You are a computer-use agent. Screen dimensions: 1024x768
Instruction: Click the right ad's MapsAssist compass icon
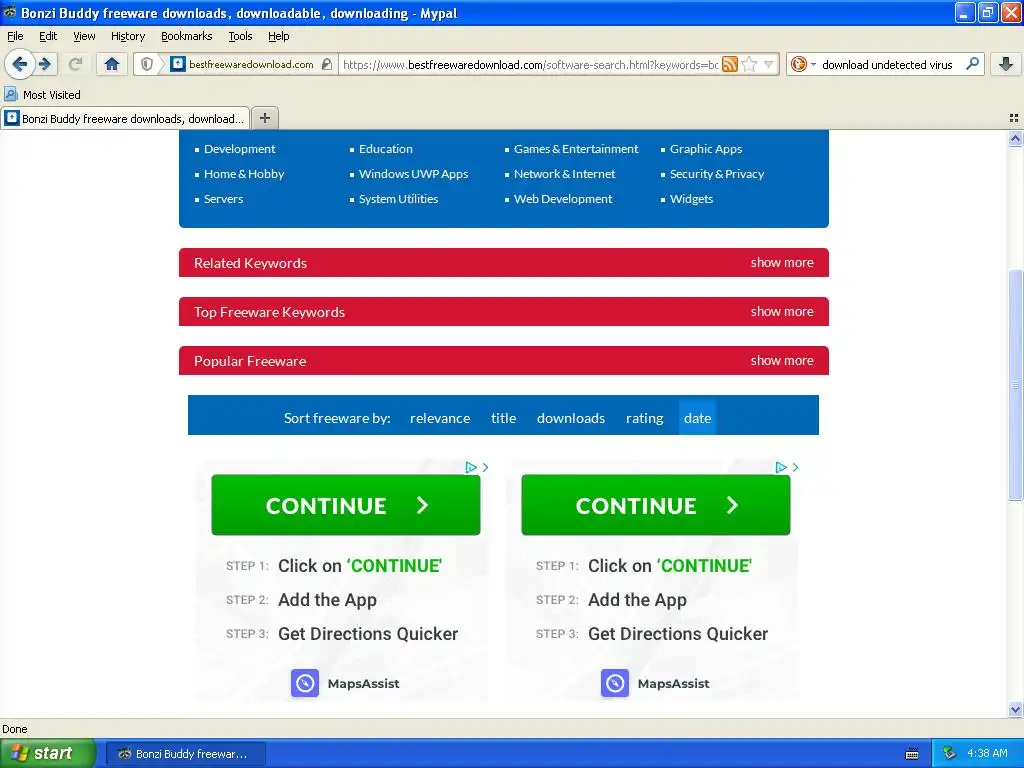(x=615, y=683)
